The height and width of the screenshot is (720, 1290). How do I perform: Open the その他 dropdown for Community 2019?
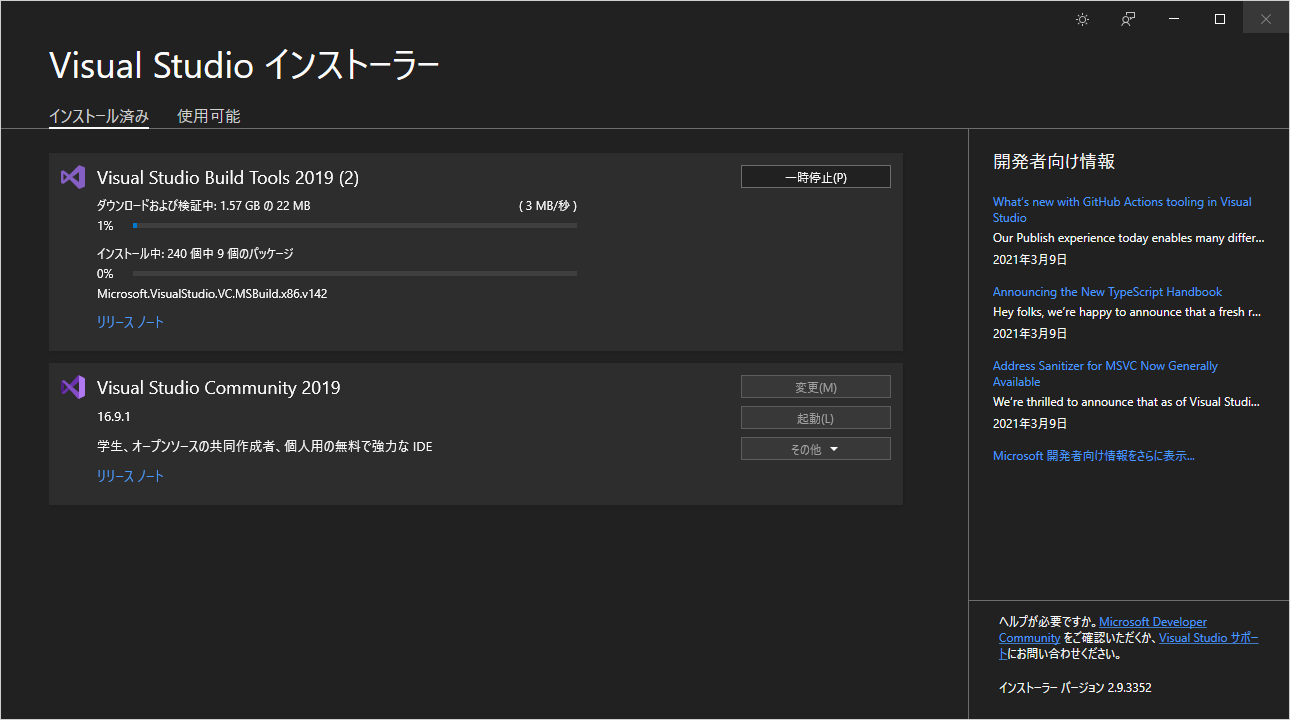coord(816,449)
